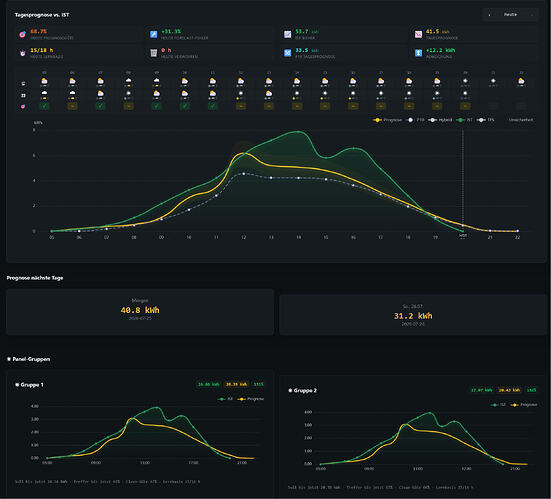Click the dashed curve point at hour 13
This screenshot has width=551, height=499.
point(271,178)
